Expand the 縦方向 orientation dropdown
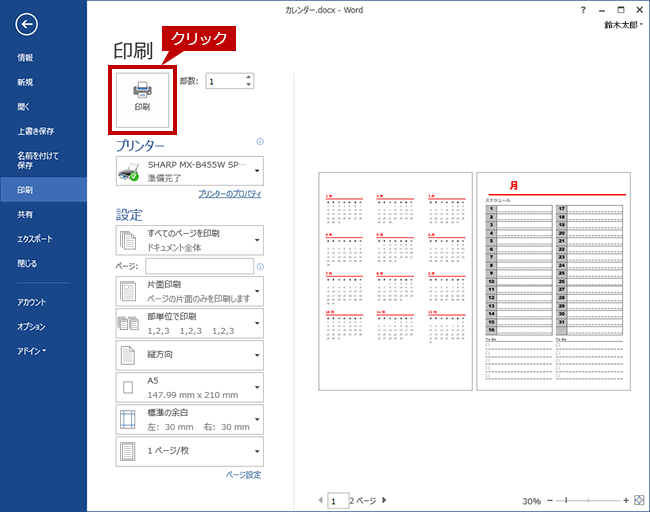The image size is (650, 512). coord(190,354)
